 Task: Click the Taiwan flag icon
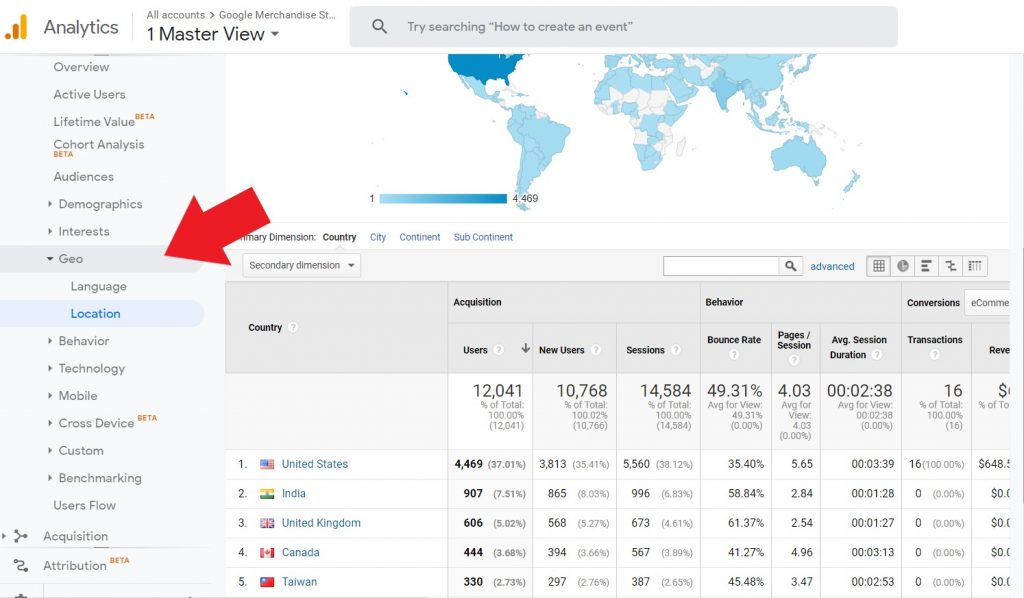coord(267,582)
